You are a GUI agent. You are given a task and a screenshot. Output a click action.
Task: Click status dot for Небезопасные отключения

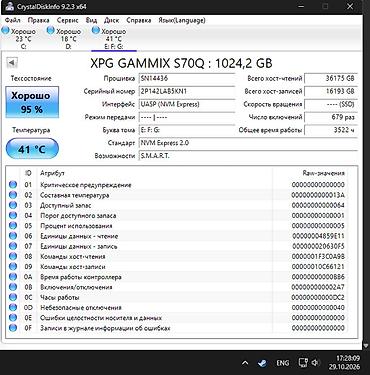tap(13, 307)
